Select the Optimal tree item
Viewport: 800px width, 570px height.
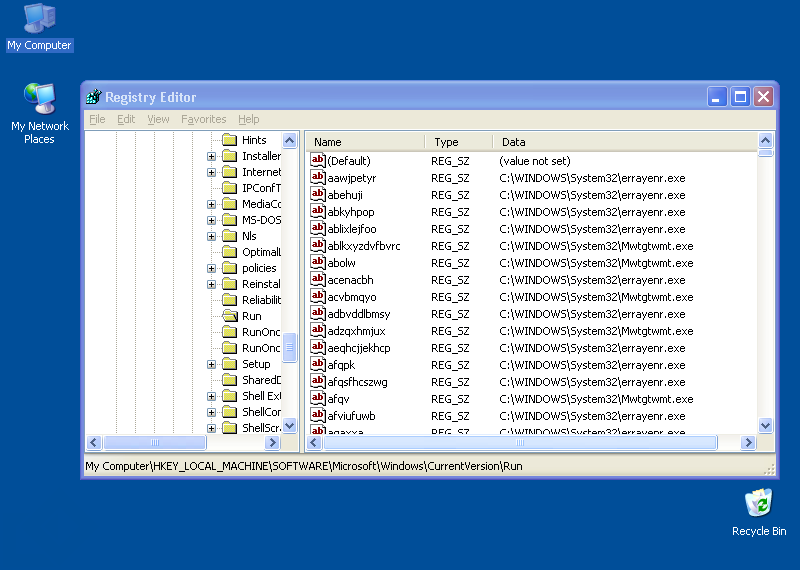[261, 252]
